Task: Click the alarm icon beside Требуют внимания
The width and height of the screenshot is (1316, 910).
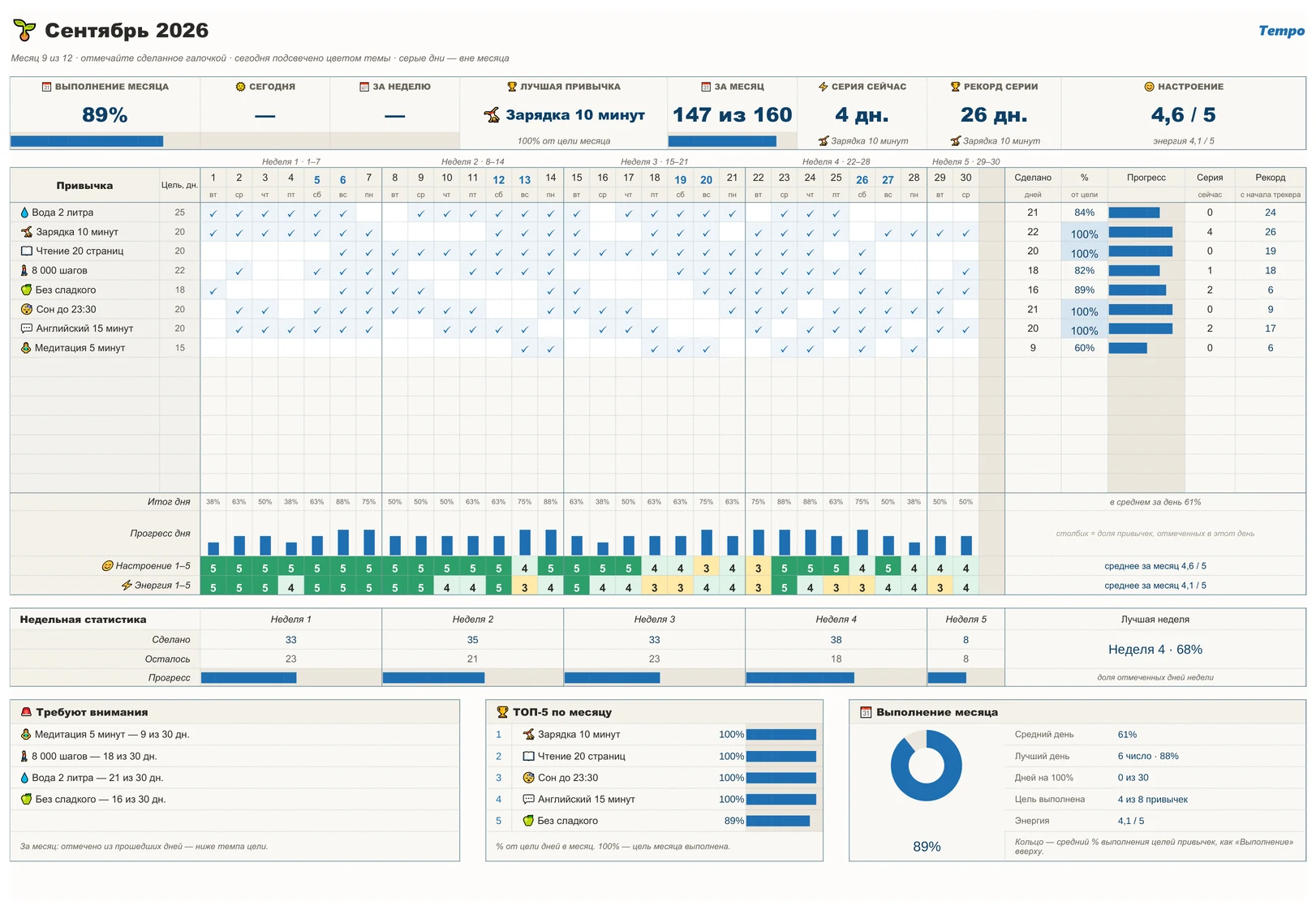Action: (x=26, y=712)
